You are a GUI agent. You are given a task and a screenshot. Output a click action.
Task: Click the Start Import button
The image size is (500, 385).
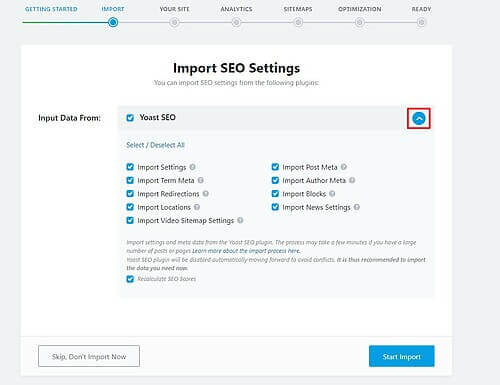click(x=402, y=356)
